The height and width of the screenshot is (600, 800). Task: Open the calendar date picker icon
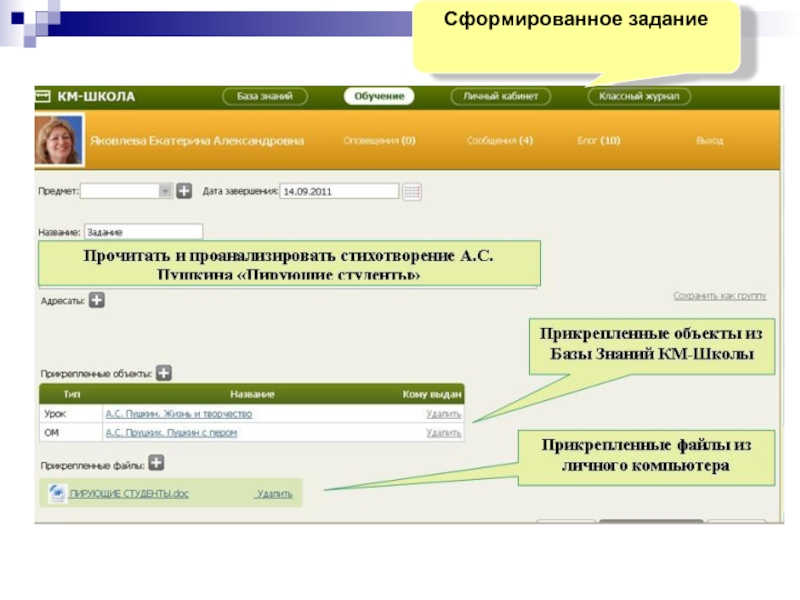pos(412,192)
